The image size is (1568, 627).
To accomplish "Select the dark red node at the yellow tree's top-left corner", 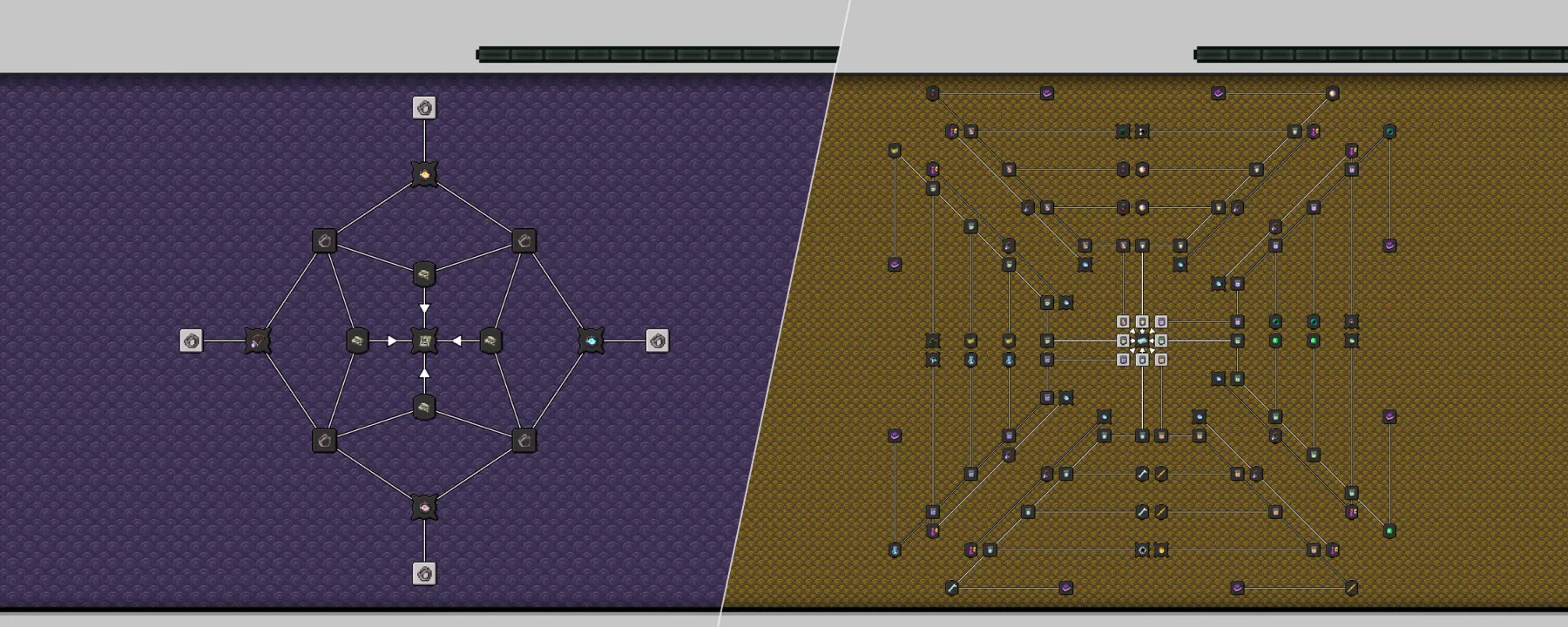I will pos(933,93).
